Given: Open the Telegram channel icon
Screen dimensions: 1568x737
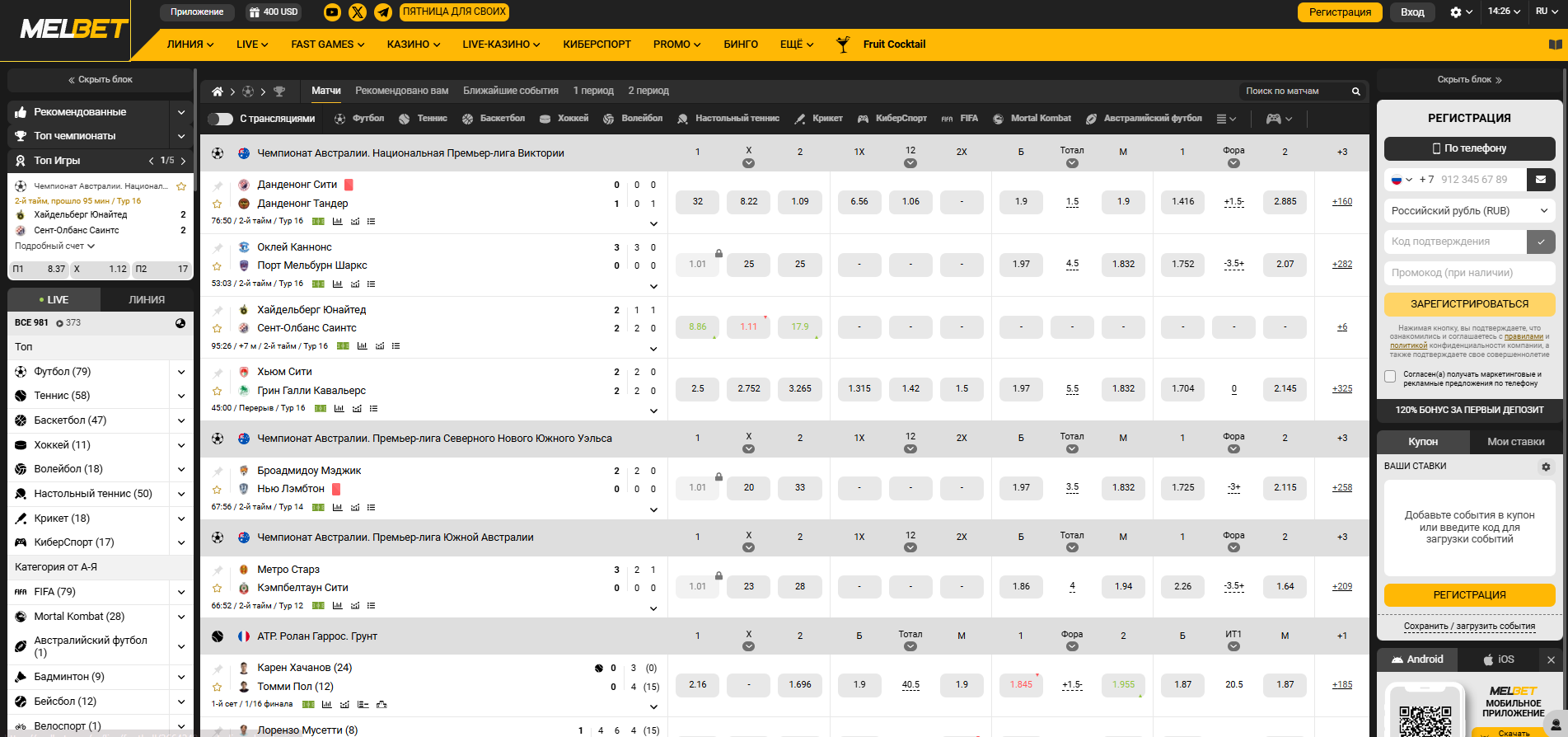Looking at the screenshot, I should coord(383,12).
